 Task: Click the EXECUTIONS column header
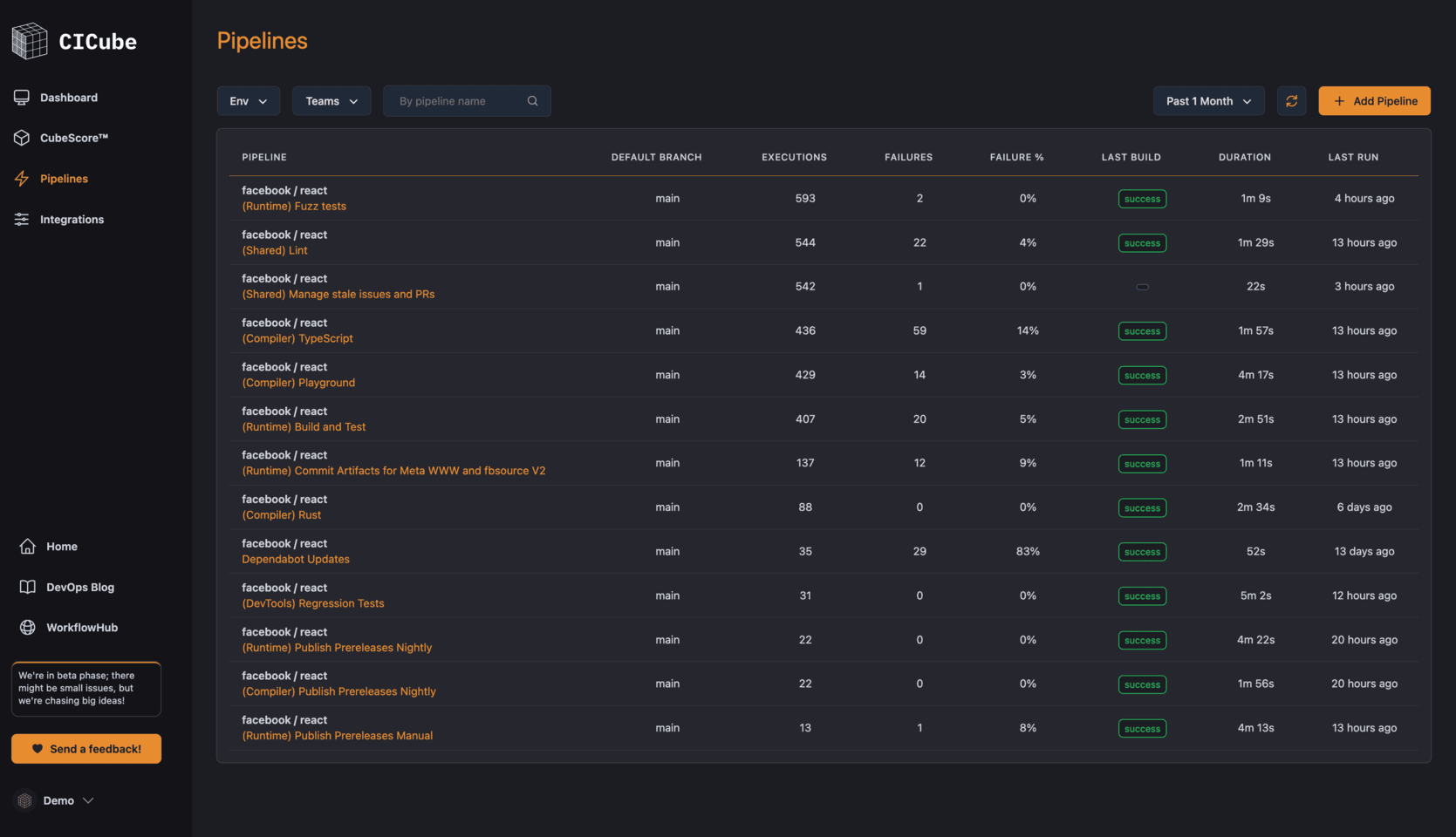[x=794, y=158]
